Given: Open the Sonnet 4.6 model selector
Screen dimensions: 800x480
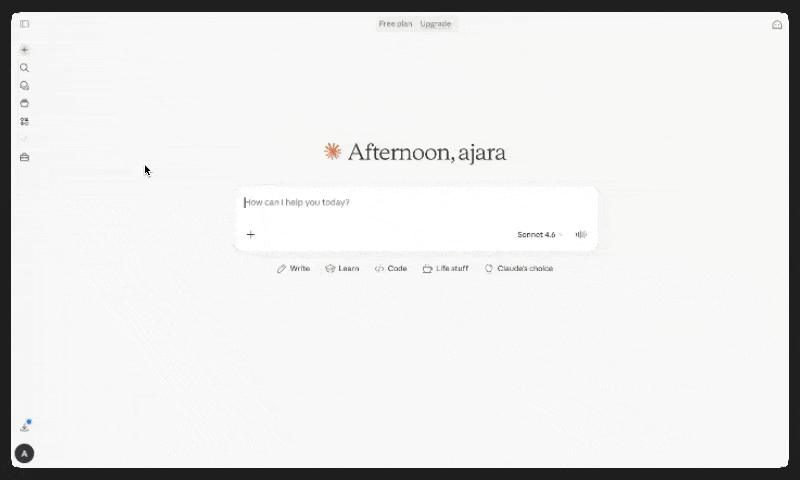Looking at the screenshot, I should click(x=540, y=235).
